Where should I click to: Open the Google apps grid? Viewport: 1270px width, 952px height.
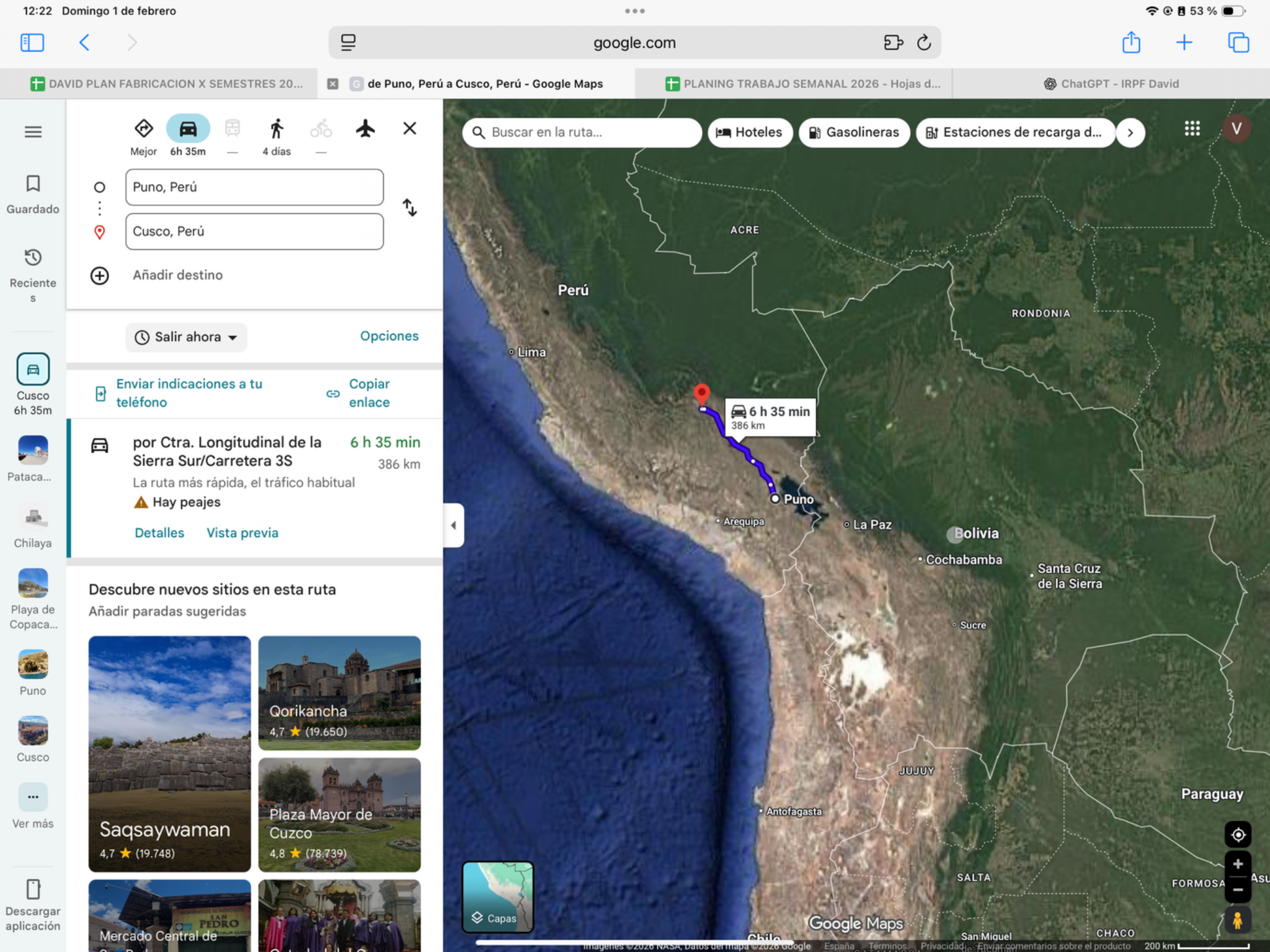point(1192,128)
